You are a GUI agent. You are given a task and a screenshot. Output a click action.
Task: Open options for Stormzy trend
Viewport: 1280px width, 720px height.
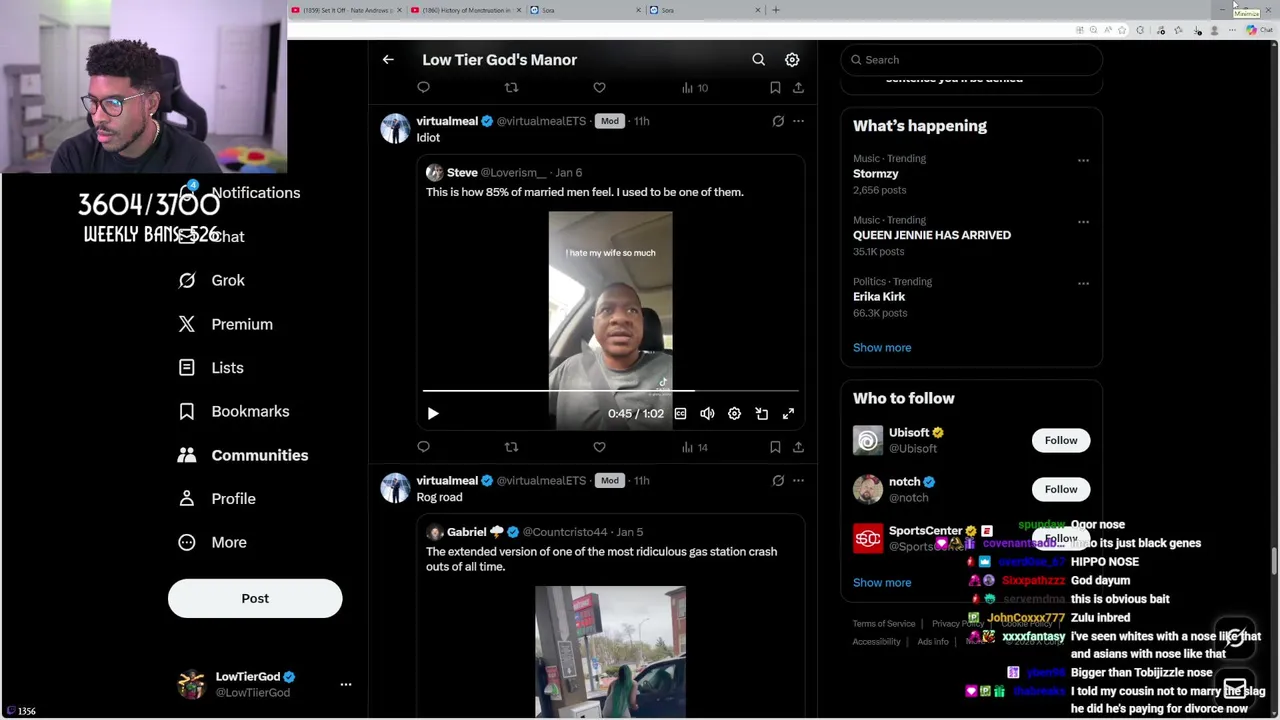coord(1083,160)
